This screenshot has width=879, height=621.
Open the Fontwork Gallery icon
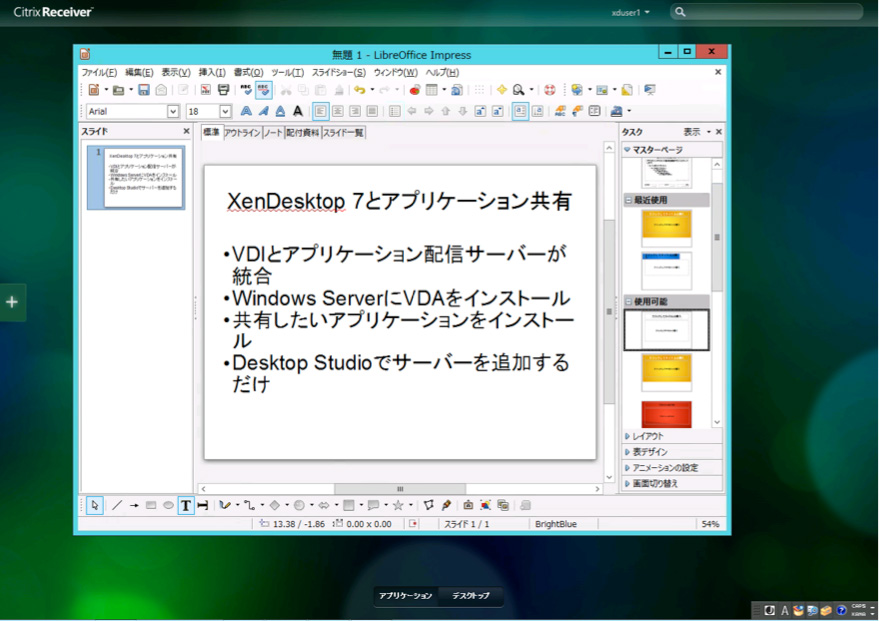[468, 506]
